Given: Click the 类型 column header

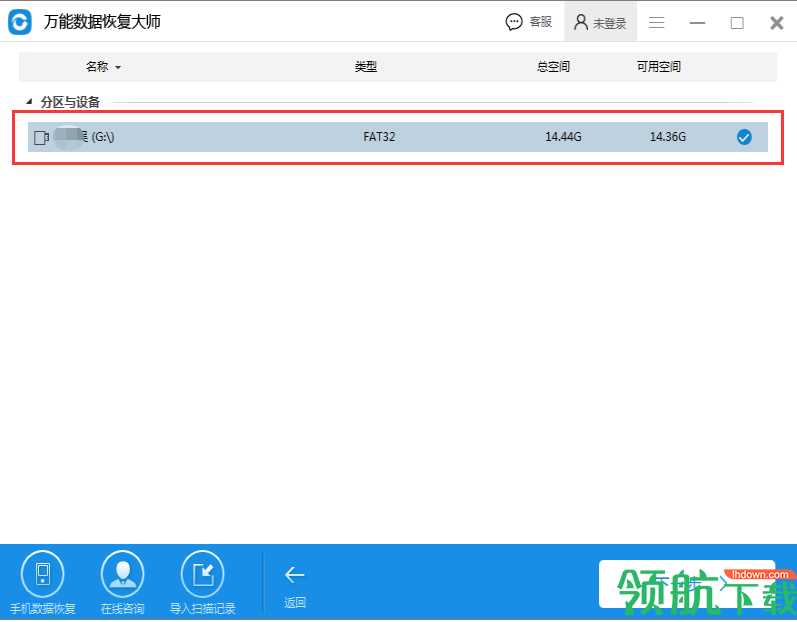Looking at the screenshot, I should (x=365, y=67).
